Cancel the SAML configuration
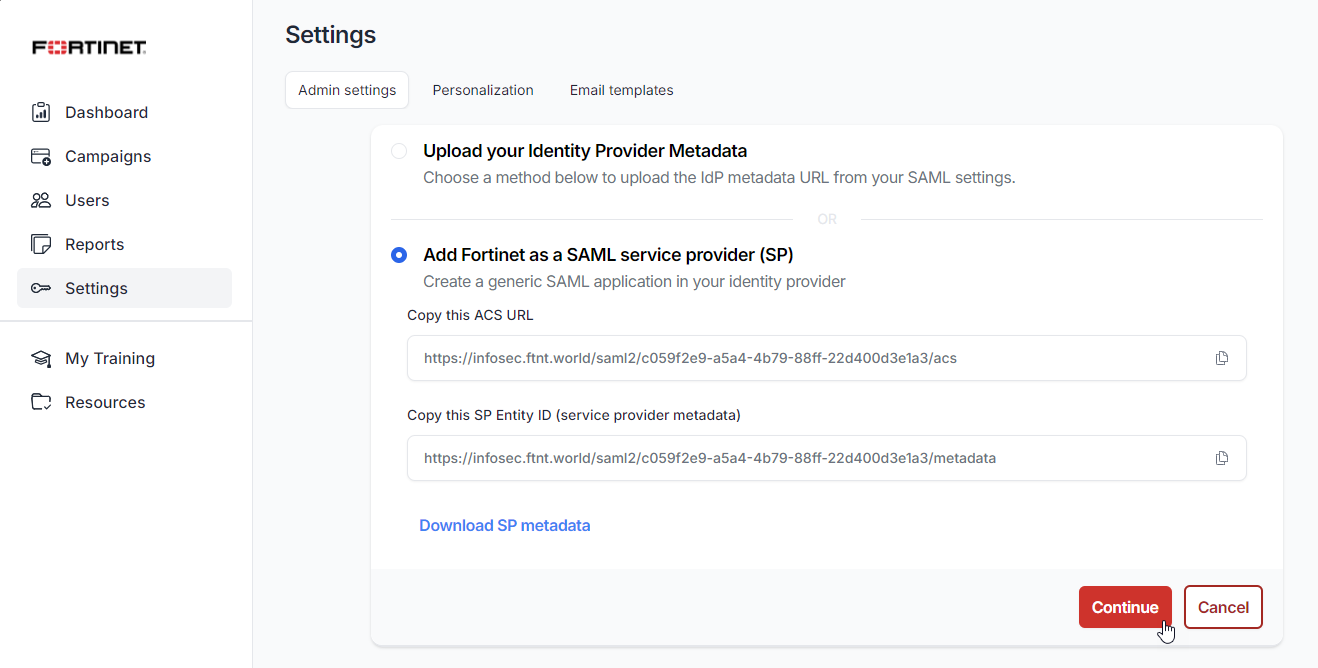The image size is (1318, 668). coord(1223,607)
